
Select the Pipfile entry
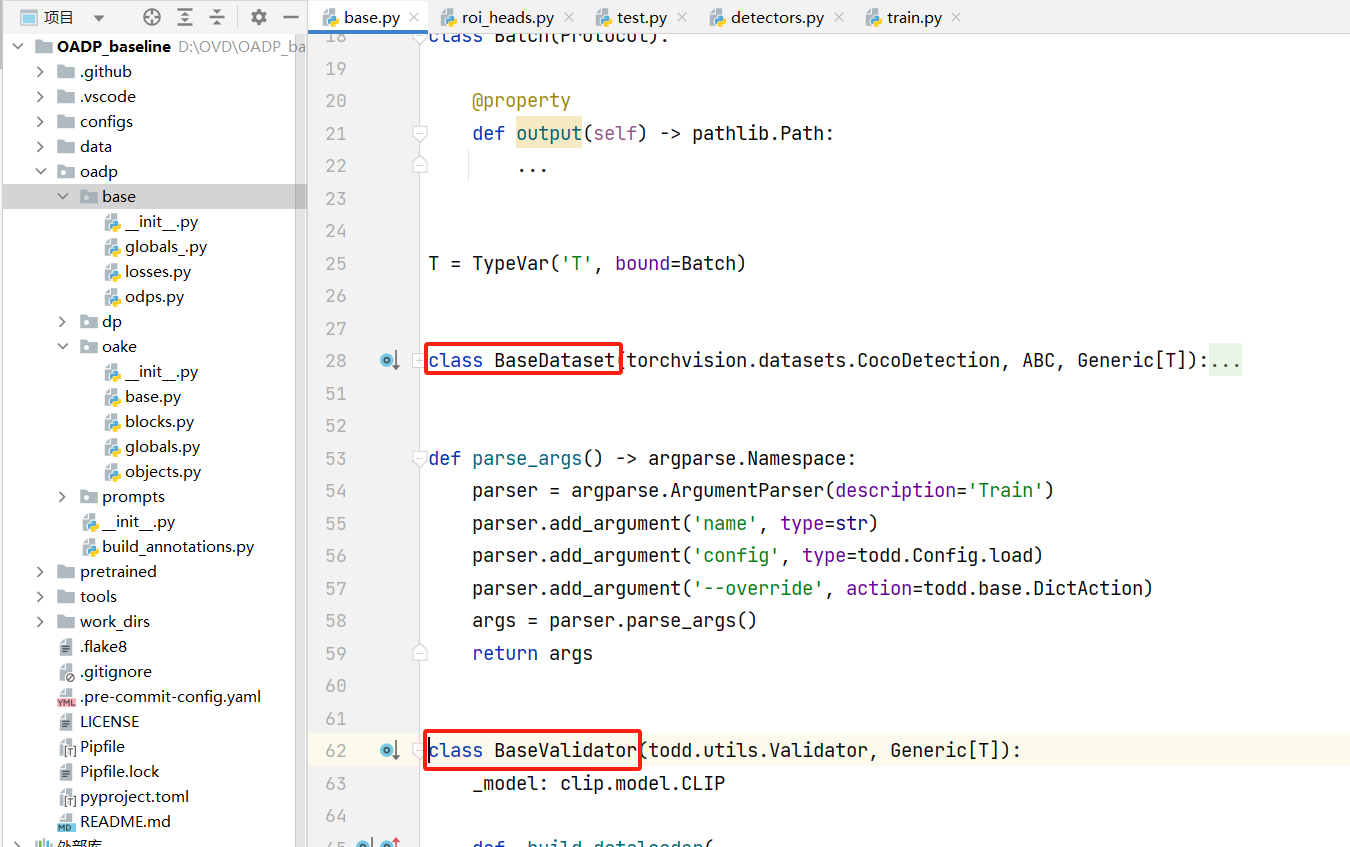pos(102,747)
